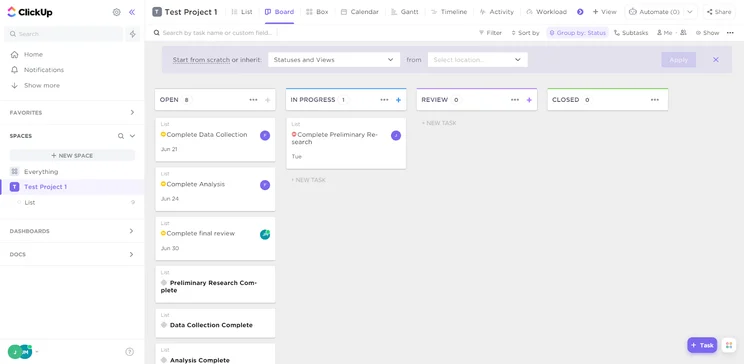Open the Complete Data Collection task card
The image size is (744, 364).
click(x=215, y=140)
